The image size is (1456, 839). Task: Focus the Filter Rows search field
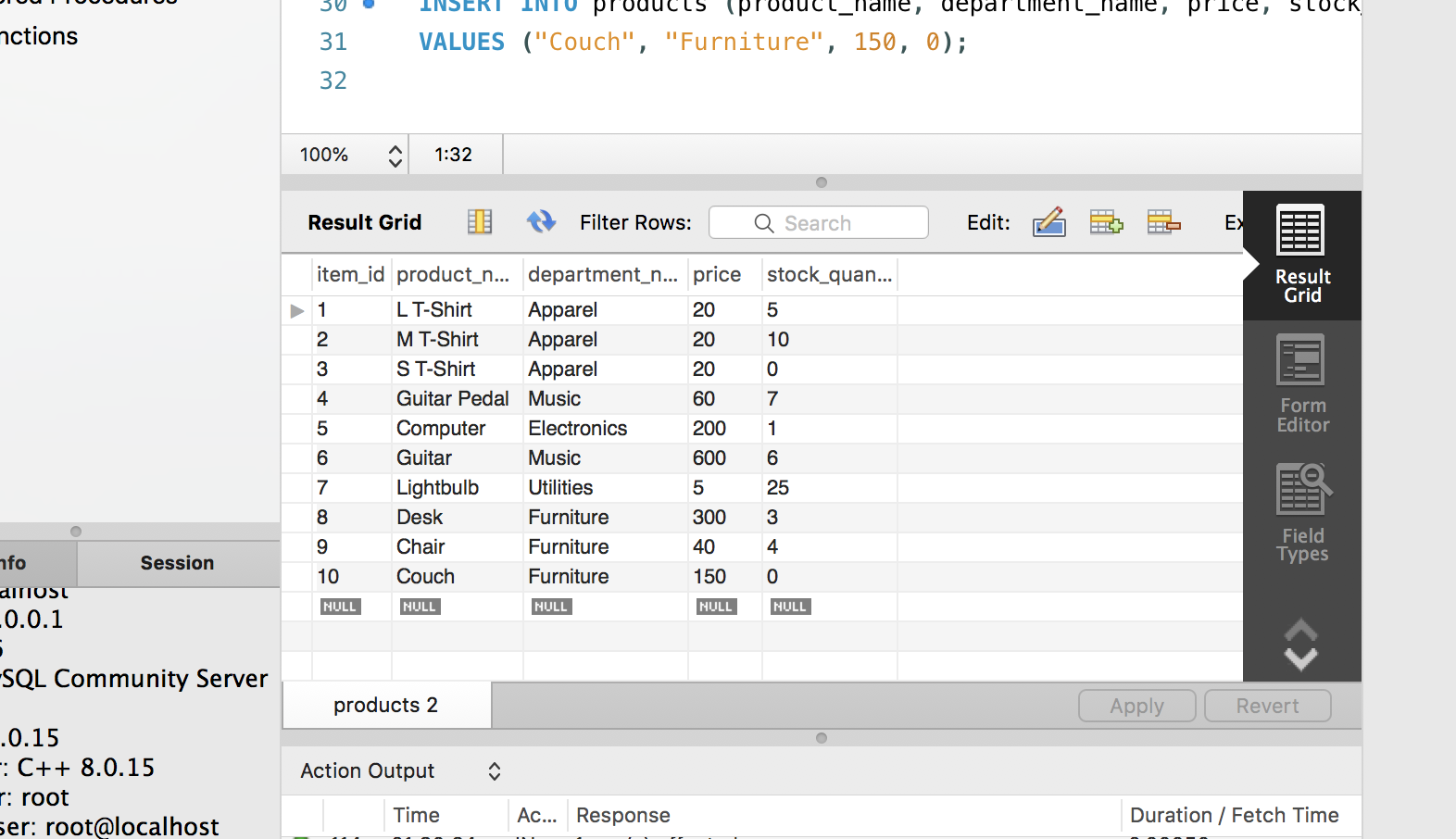[x=819, y=223]
